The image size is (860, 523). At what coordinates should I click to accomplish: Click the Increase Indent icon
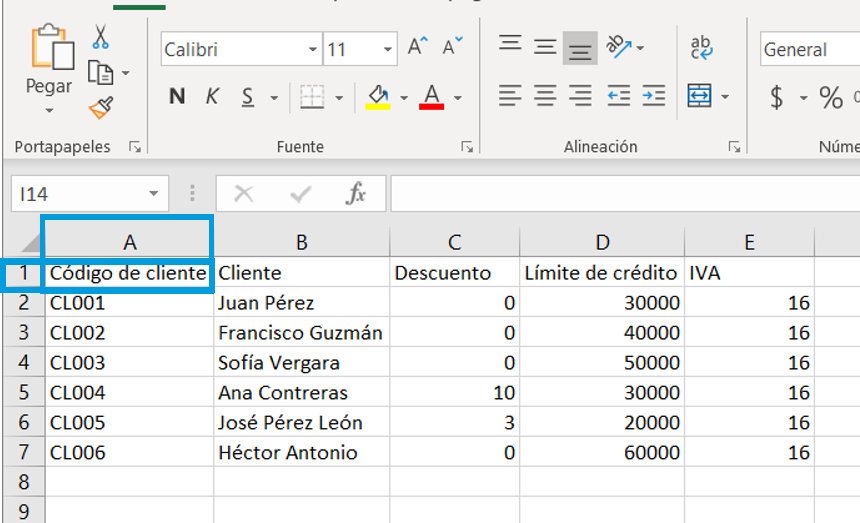(x=654, y=96)
